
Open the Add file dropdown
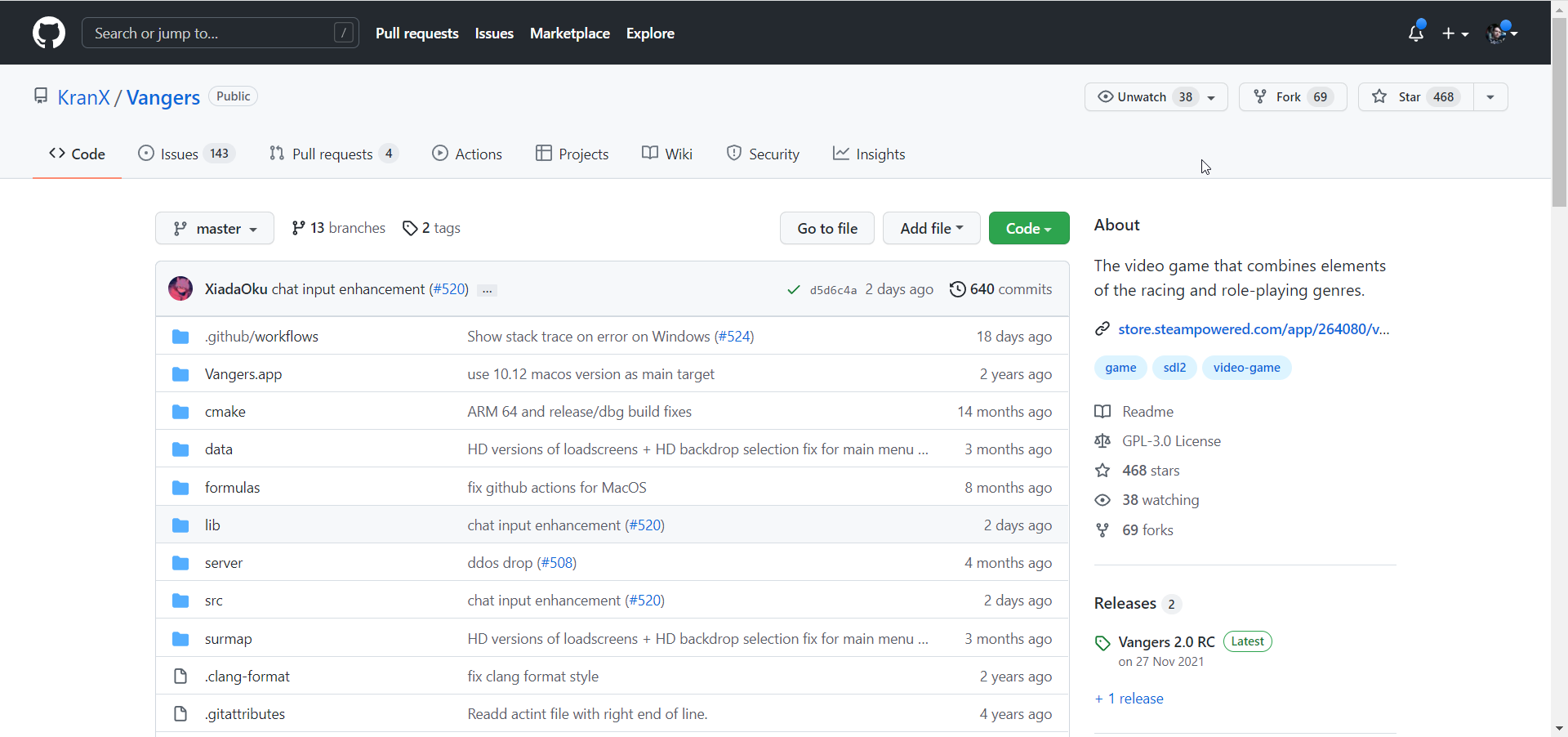click(x=932, y=228)
